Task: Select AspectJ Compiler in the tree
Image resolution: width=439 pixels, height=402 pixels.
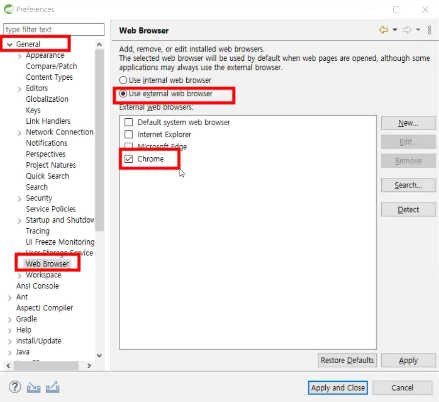Action: click(45, 308)
